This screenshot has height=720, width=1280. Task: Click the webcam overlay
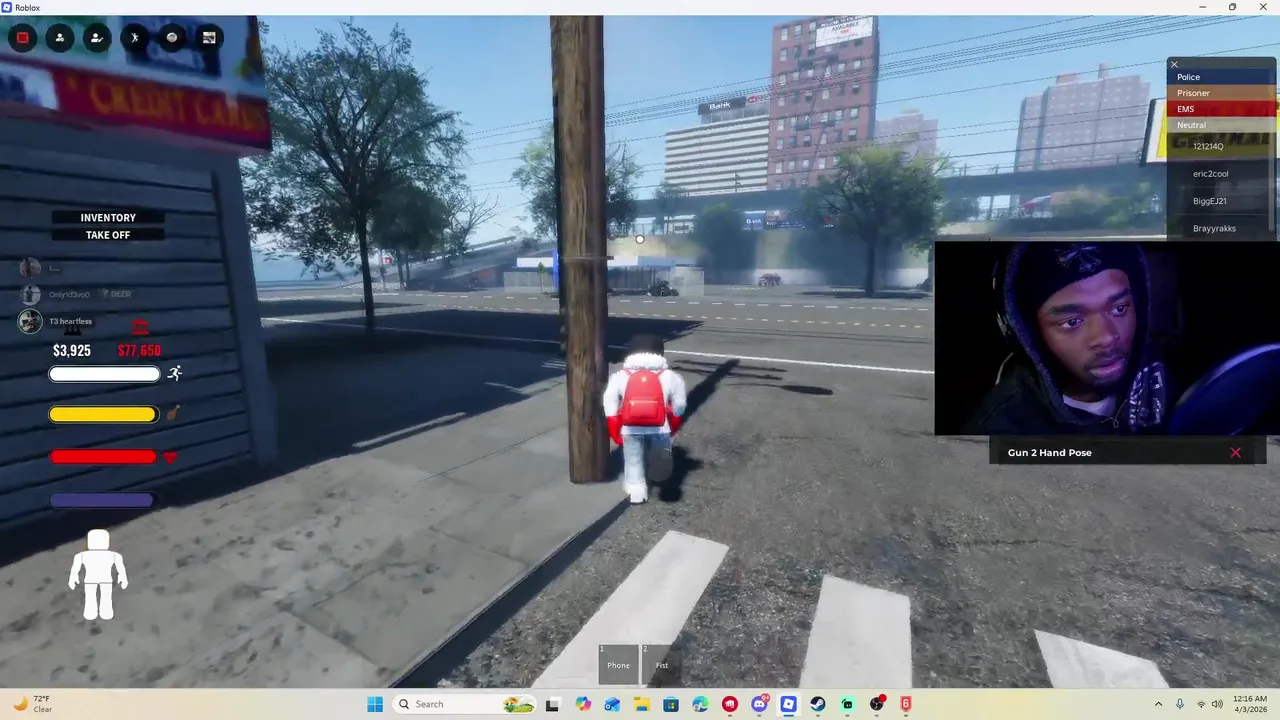point(1107,338)
